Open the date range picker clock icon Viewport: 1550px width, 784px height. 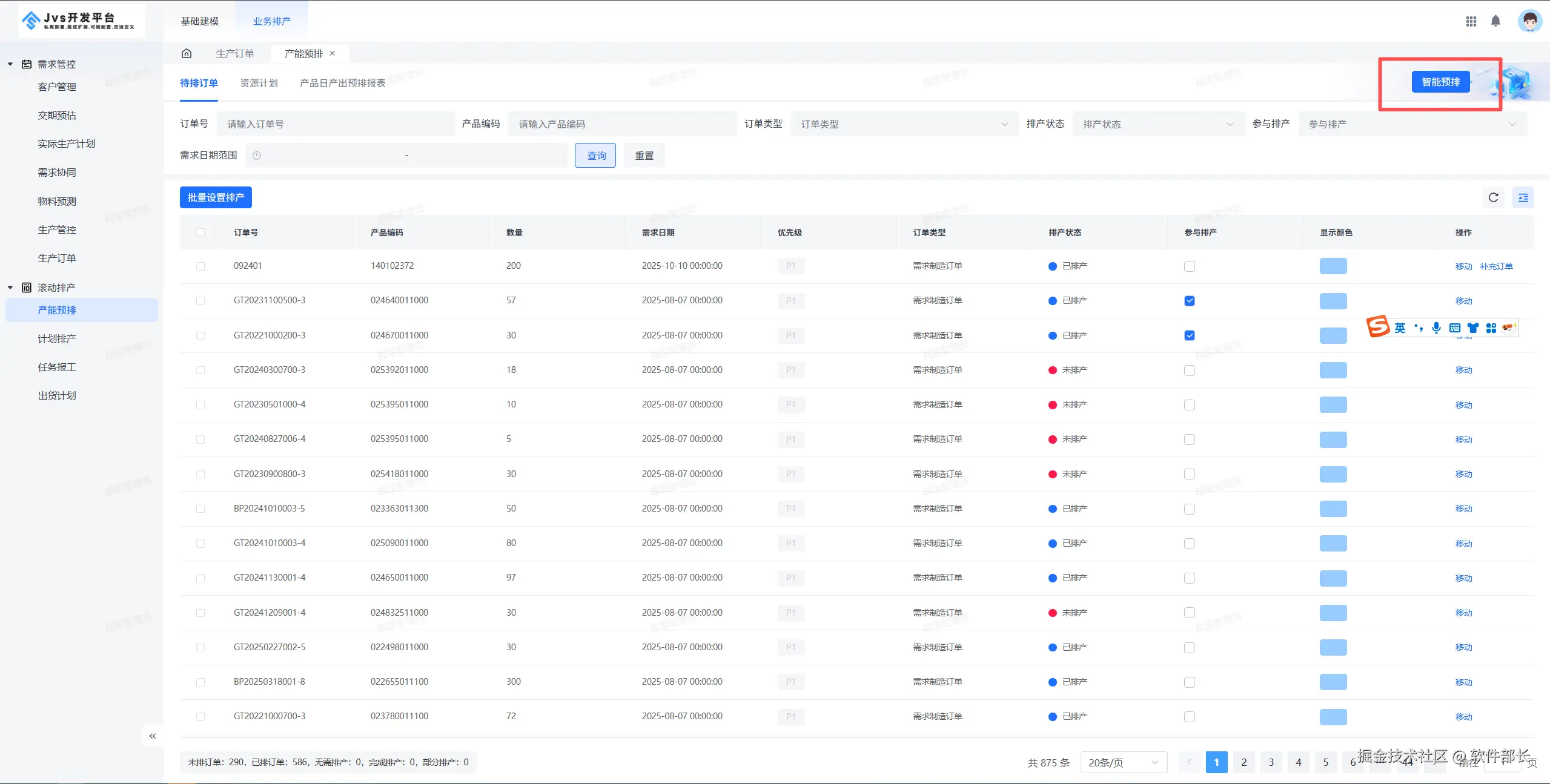[x=257, y=156]
